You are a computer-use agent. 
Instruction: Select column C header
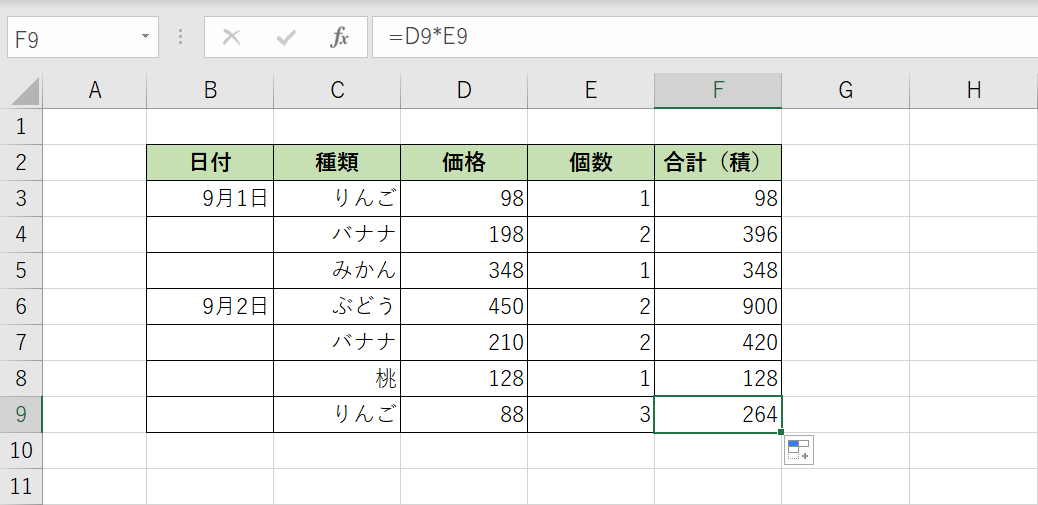337,91
